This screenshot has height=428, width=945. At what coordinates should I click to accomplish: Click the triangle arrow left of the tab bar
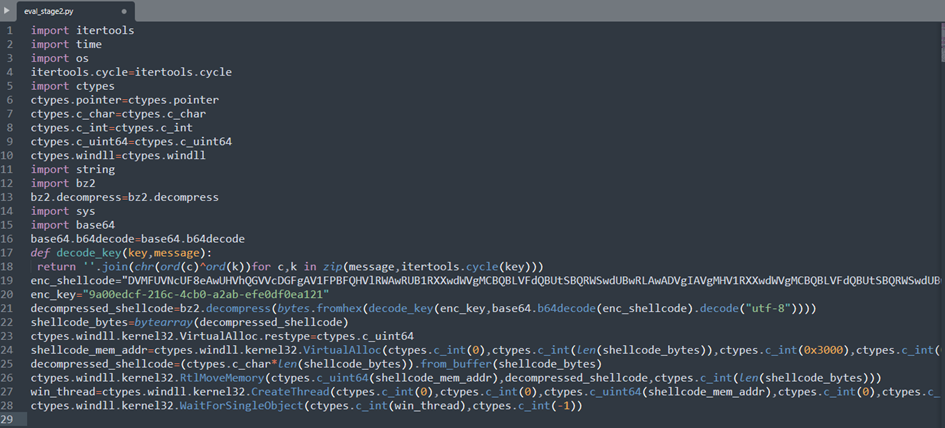point(7,10)
